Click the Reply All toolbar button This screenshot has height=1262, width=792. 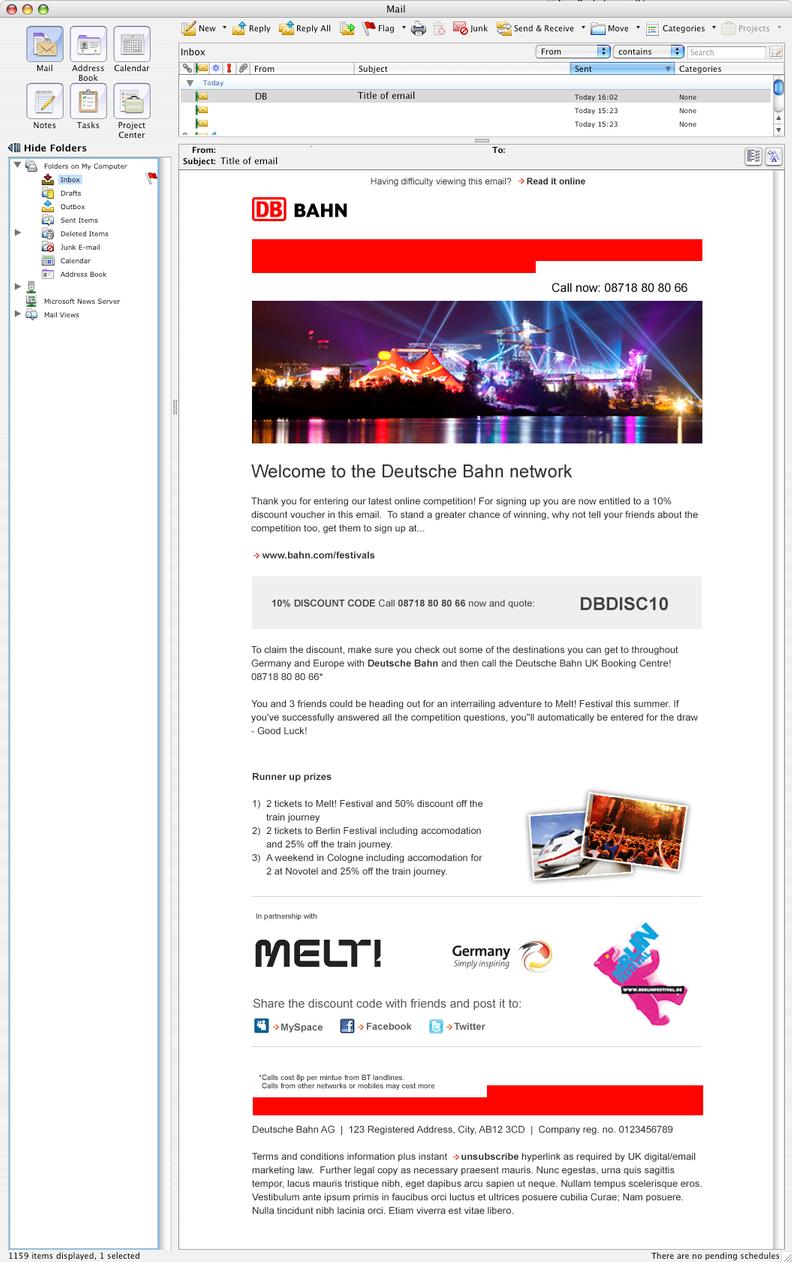pos(305,28)
